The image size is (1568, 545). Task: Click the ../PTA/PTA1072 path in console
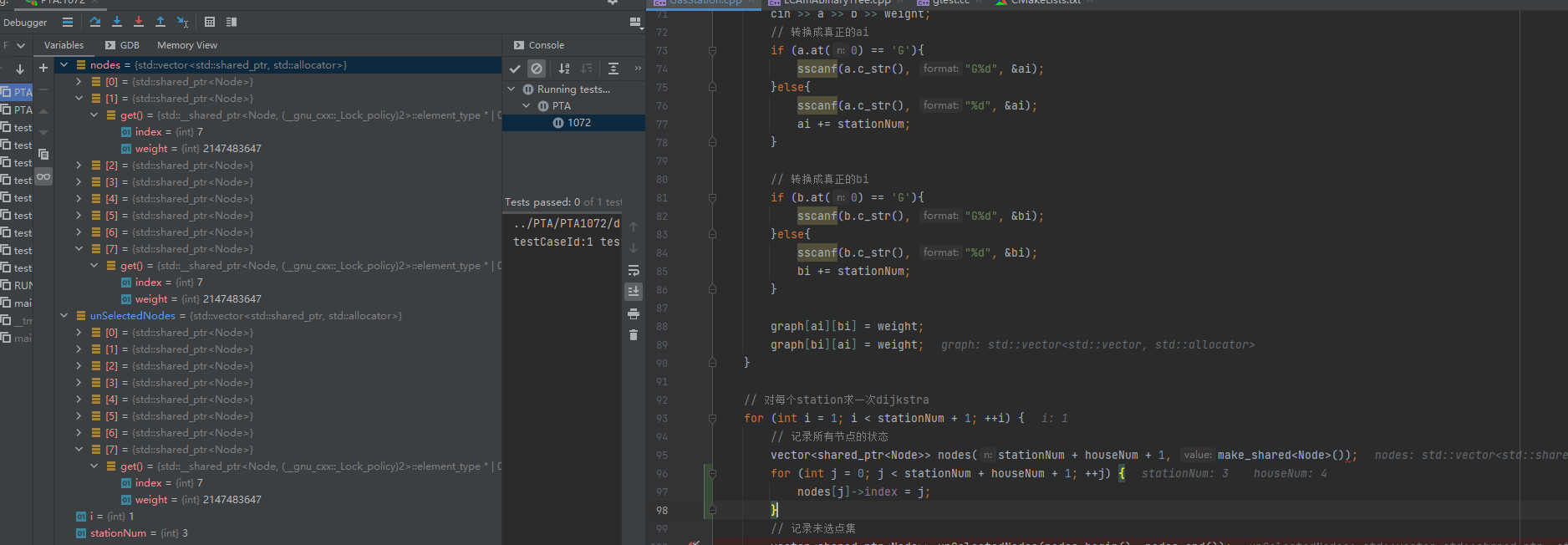coord(566,223)
